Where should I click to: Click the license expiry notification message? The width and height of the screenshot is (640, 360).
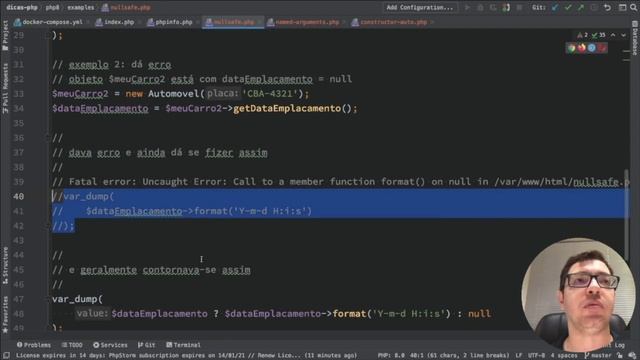tap(187, 356)
